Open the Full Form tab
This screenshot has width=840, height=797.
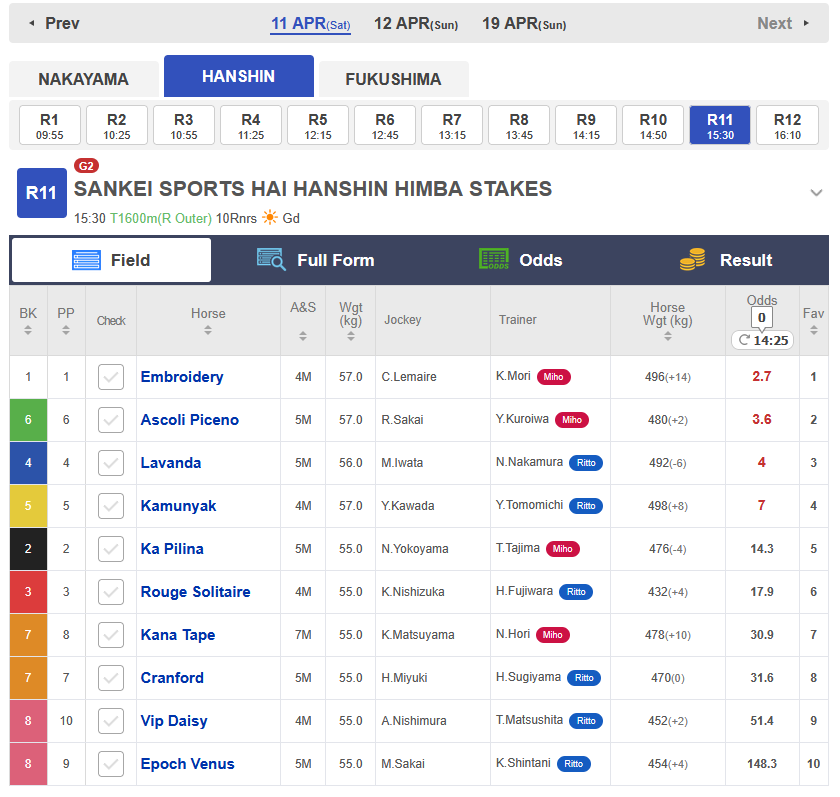tap(316, 260)
